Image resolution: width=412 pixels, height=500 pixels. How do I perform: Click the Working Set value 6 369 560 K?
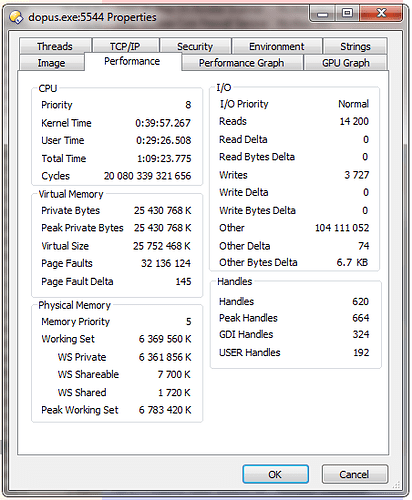click(x=165, y=339)
